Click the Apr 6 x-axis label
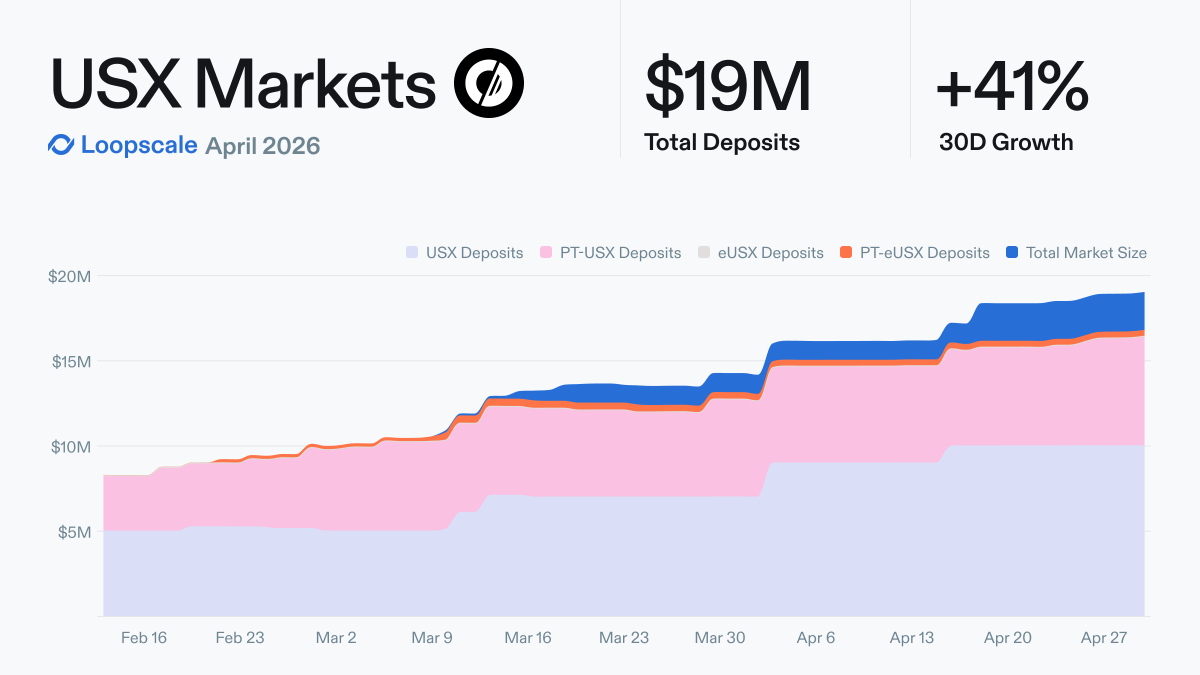Image resolution: width=1200 pixels, height=675 pixels. (x=816, y=637)
